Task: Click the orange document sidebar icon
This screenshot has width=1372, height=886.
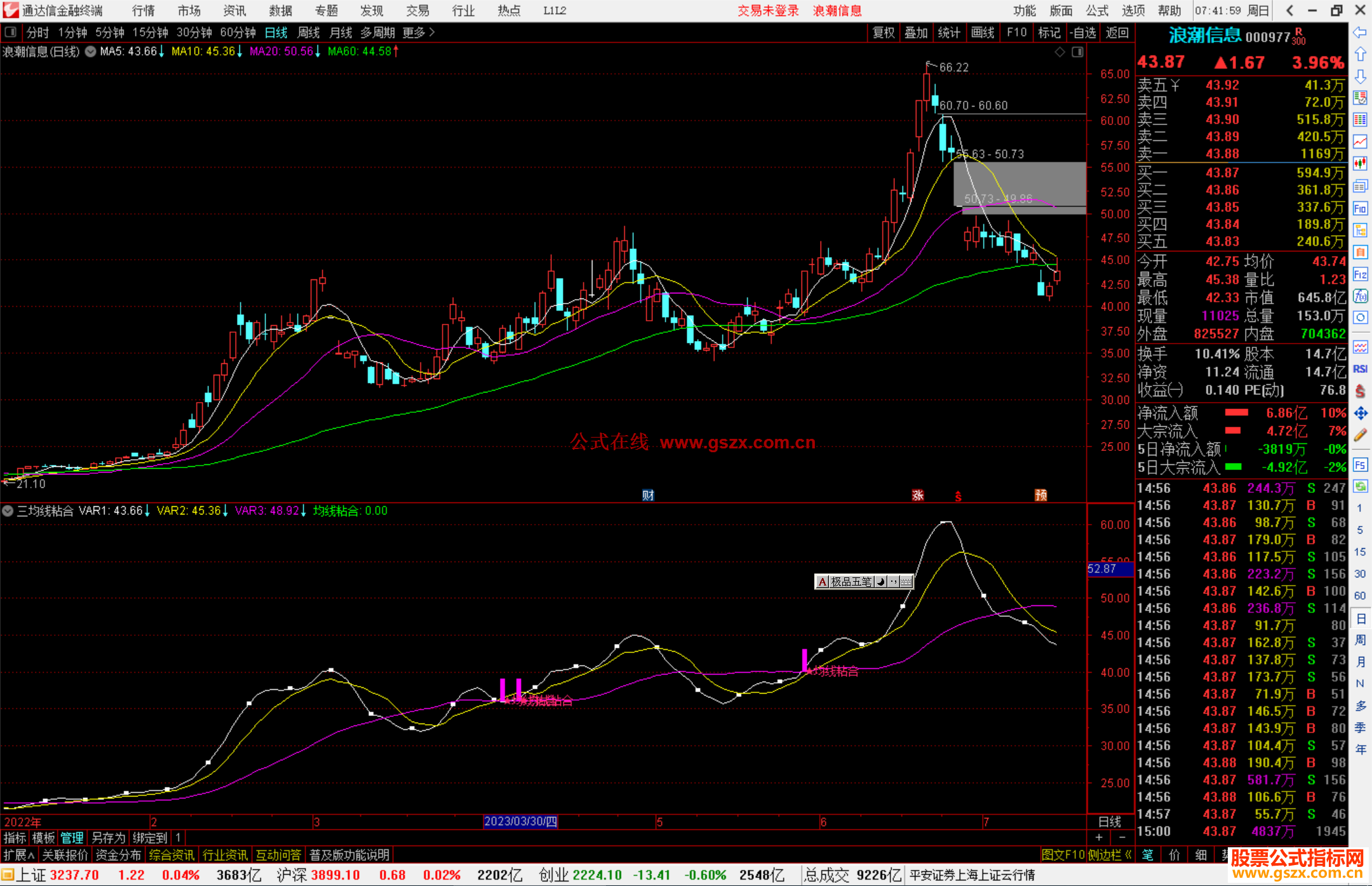Action: pos(1360,252)
